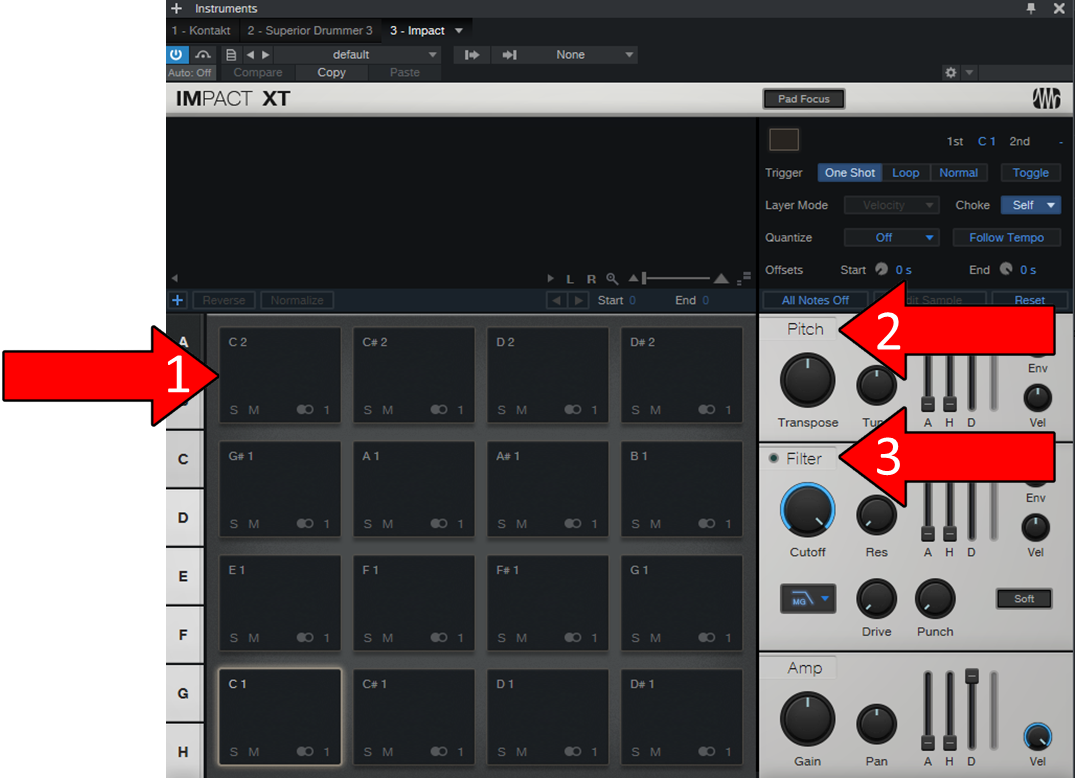1075x778 pixels.
Task: Click the Offsets End knob
Action: click(x=1006, y=269)
